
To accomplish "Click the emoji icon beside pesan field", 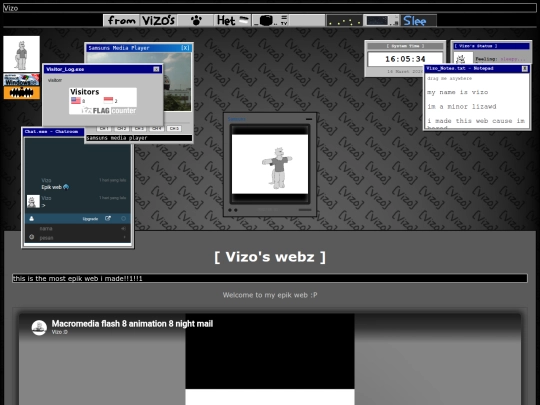I will tap(31, 237).
